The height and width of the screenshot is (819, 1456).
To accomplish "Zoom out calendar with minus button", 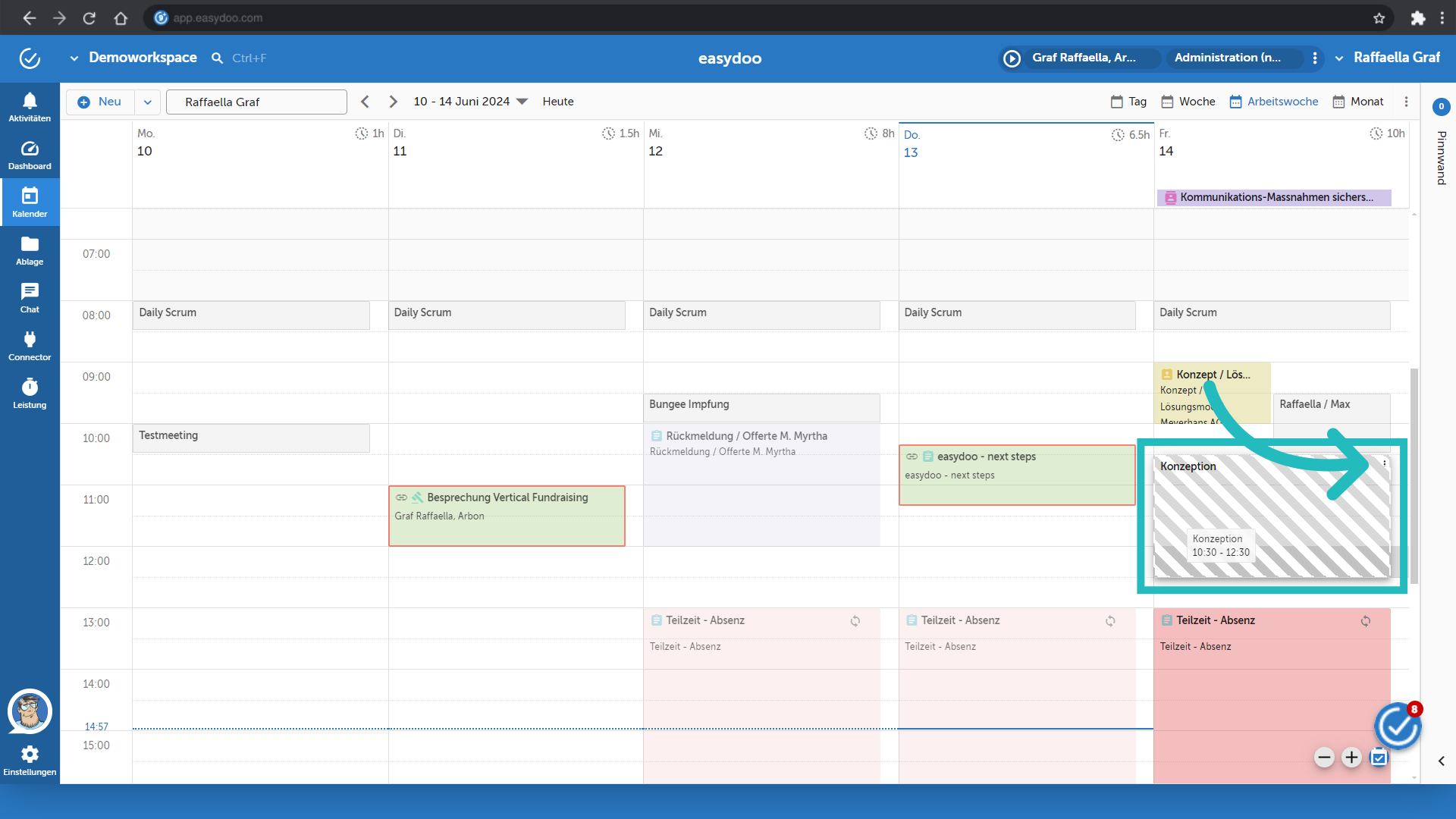I will [1324, 757].
